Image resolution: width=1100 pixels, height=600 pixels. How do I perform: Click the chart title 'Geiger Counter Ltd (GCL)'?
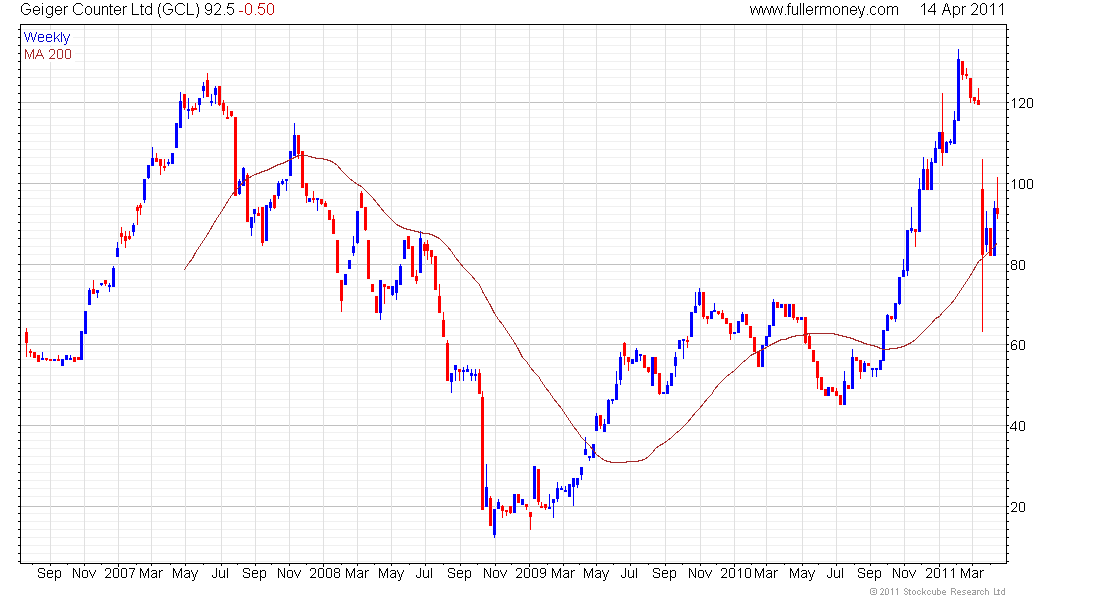(110, 10)
